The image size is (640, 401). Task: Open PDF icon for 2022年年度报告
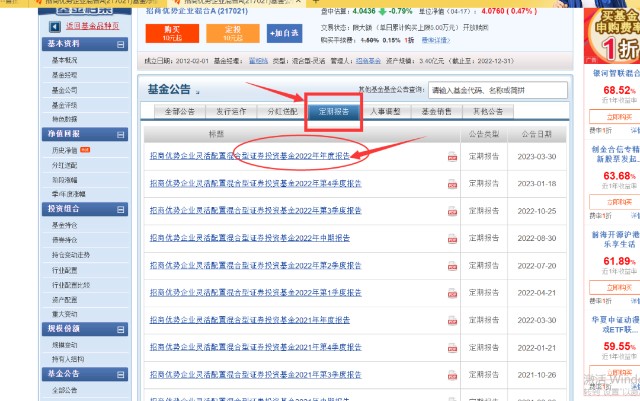[452, 156]
